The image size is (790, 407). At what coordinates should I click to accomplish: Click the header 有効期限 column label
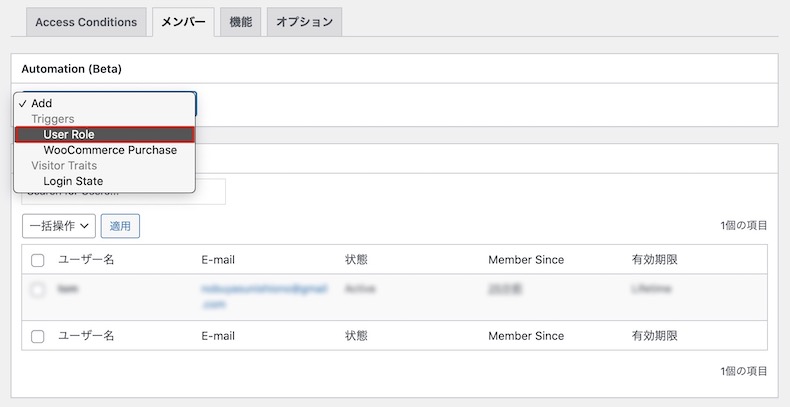(654, 260)
